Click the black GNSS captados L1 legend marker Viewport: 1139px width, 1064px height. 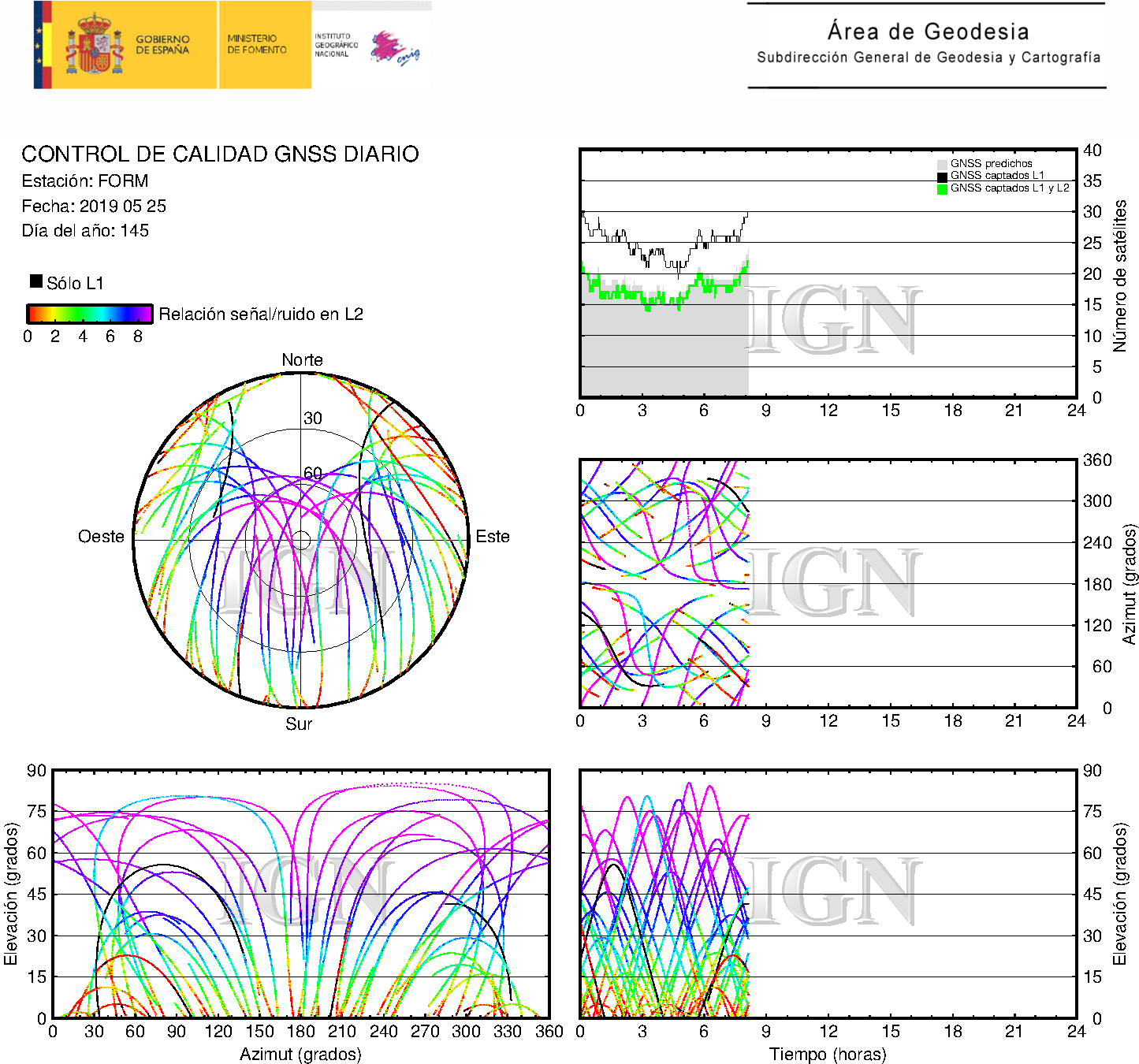[x=942, y=177]
